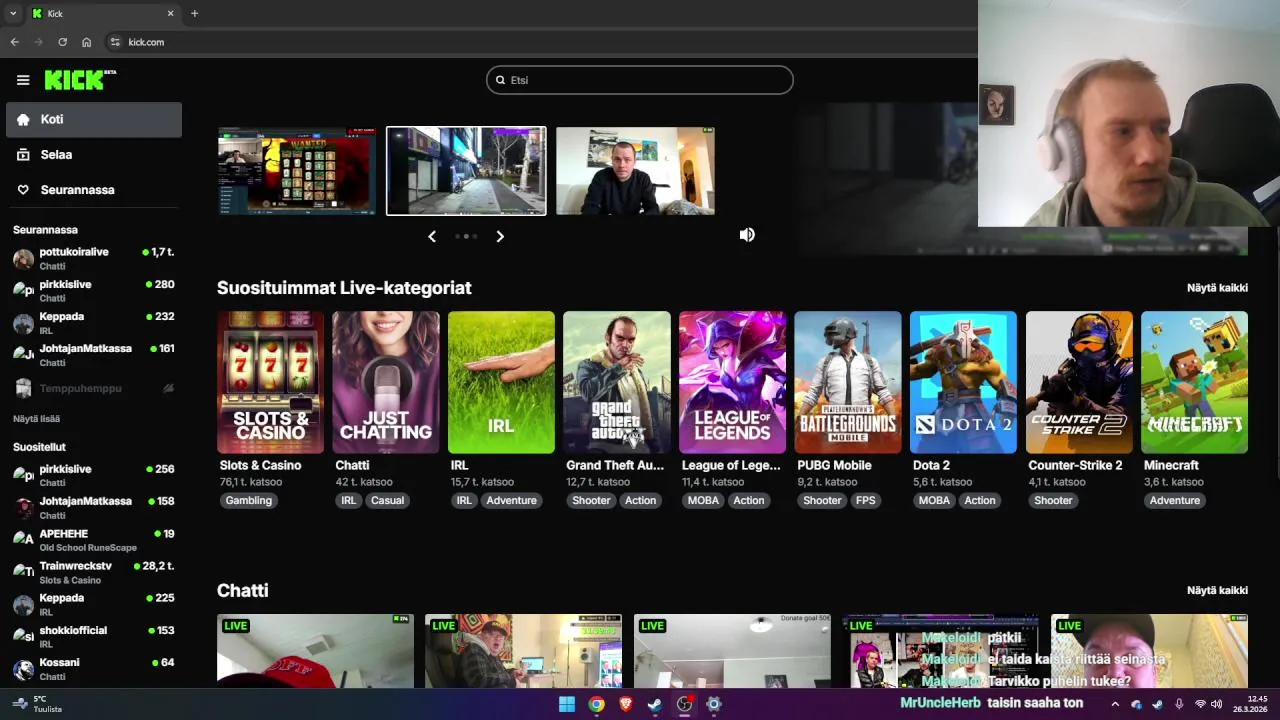Open offline channel Temppuhemppu
The width and height of the screenshot is (1280, 720).
pos(94,388)
